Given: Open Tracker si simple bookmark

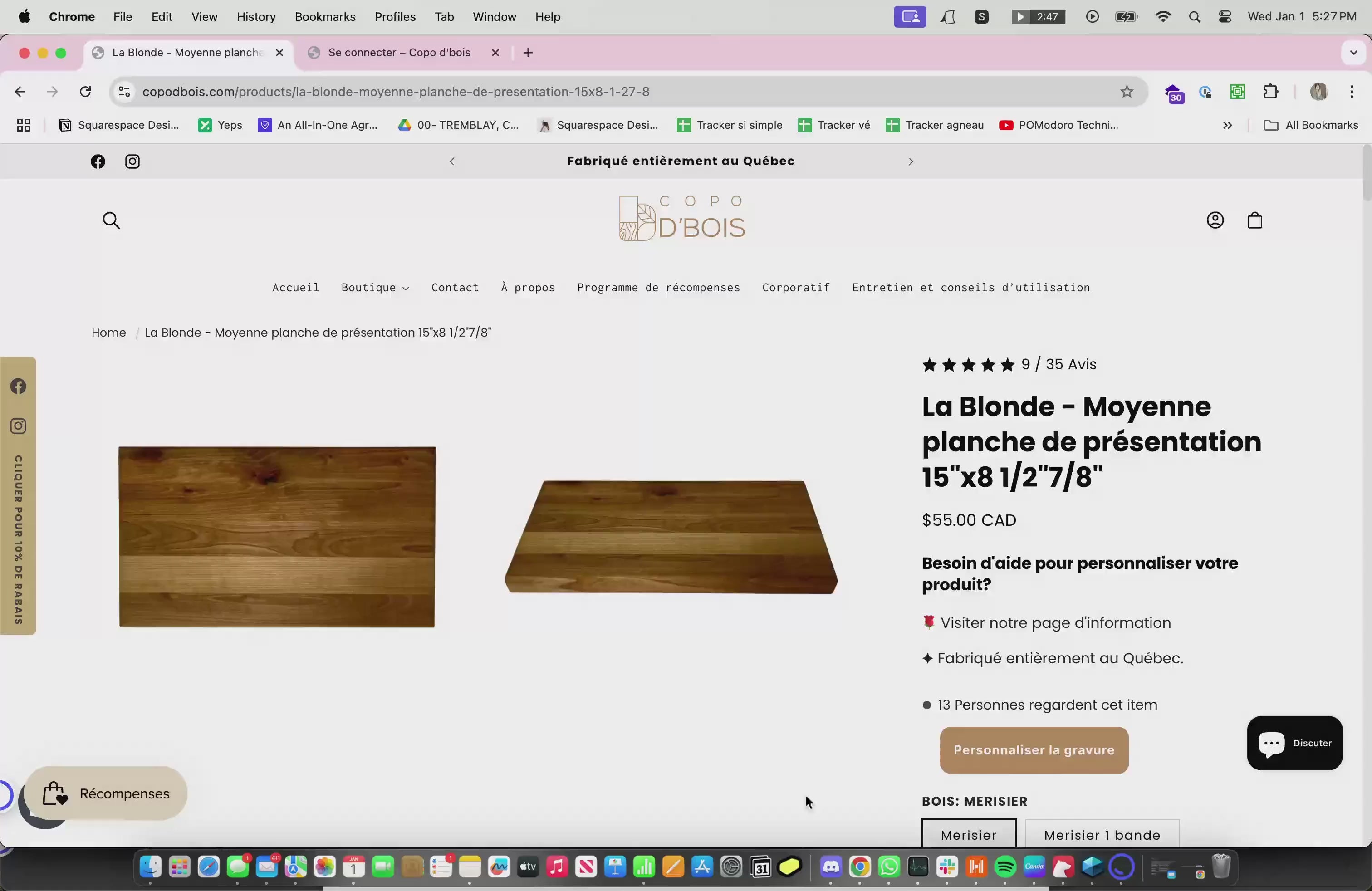Looking at the screenshot, I should [729, 125].
